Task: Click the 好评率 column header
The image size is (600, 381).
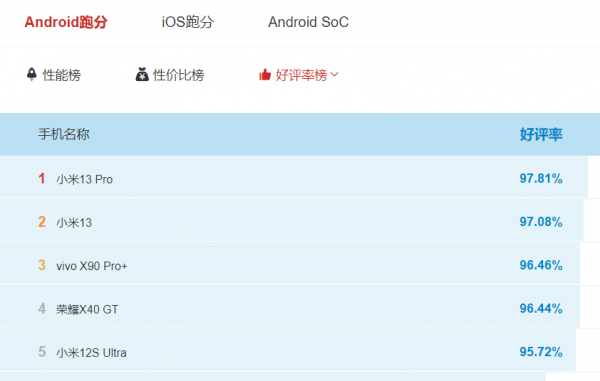Action: coord(541,134)
